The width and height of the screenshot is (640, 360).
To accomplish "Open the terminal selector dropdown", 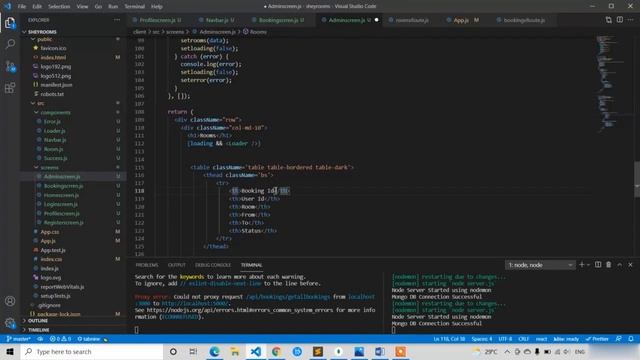I will [540, 265].
